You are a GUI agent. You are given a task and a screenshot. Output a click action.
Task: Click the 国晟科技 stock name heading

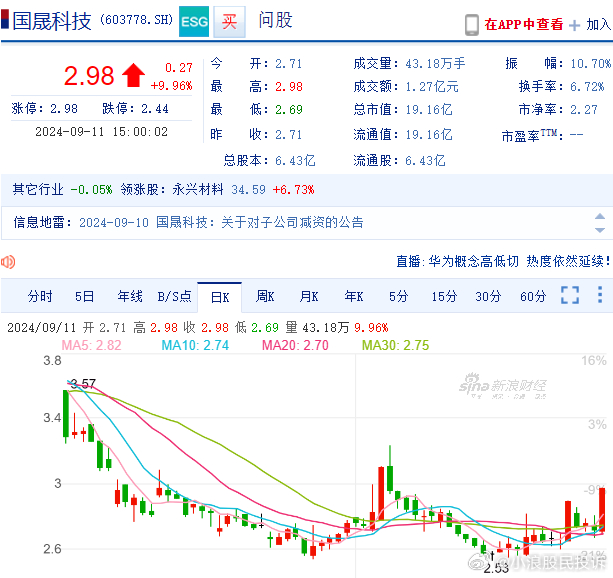point(52,21)
